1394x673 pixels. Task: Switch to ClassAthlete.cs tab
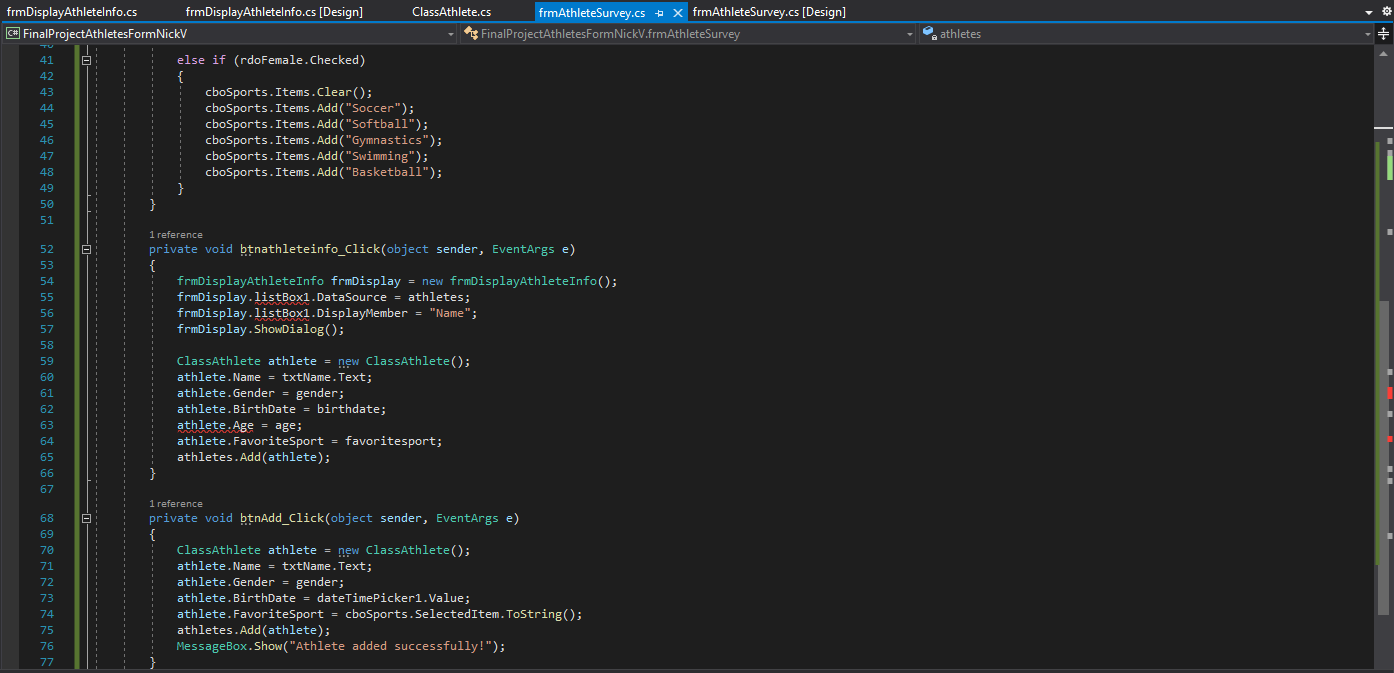point(451,12)
